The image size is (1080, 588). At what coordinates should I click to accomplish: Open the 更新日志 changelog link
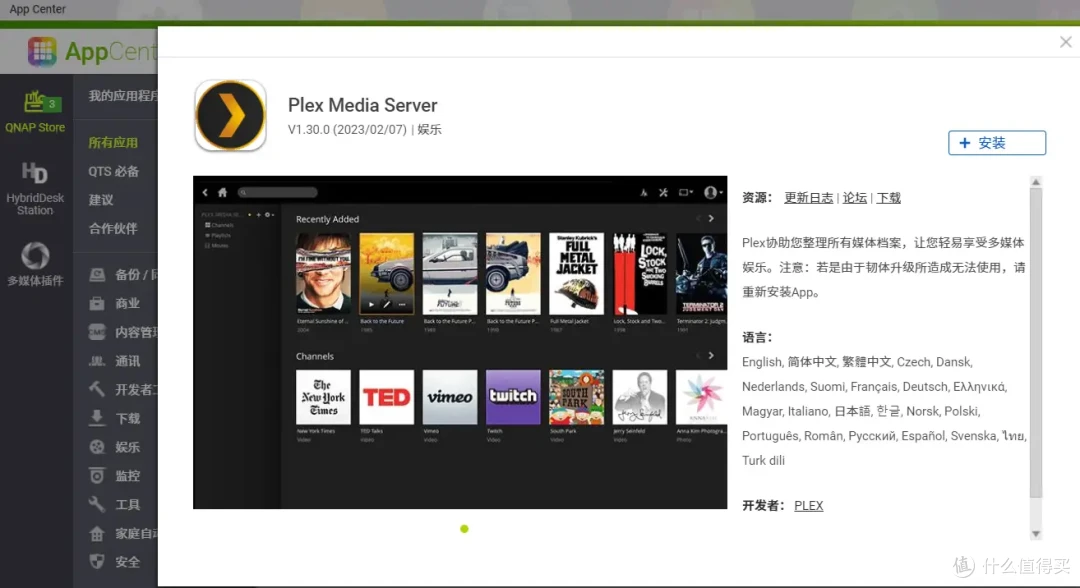[x=809, y=198]
